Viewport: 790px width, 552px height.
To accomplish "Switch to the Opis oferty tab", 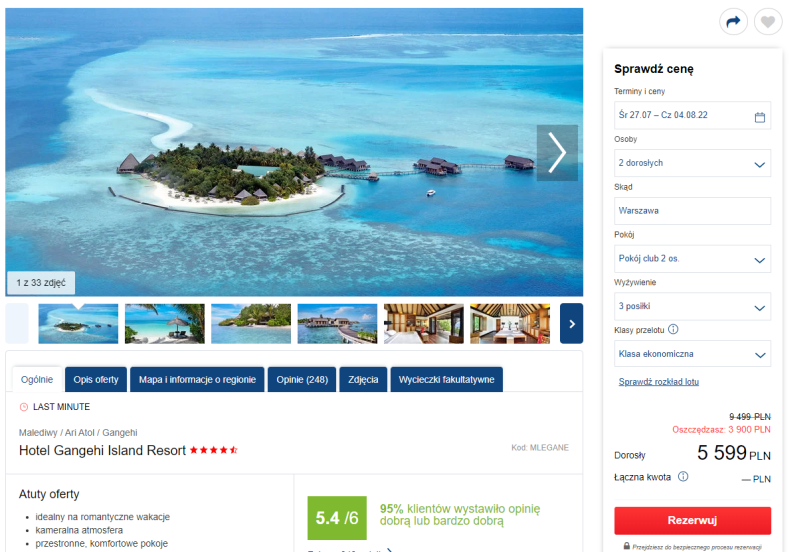I will pos(96,380).
